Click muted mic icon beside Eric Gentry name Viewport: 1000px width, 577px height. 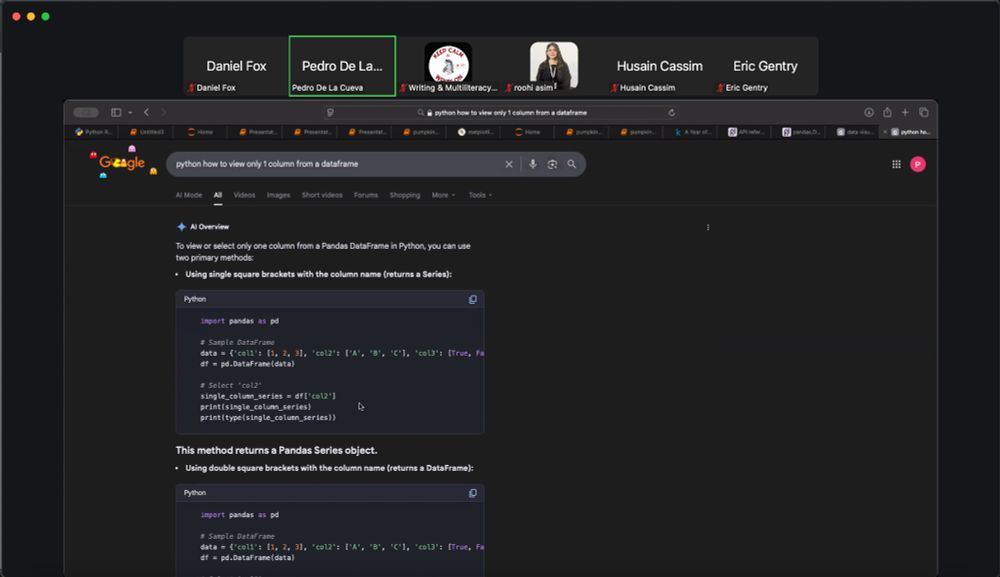click(x=720, y=88)
